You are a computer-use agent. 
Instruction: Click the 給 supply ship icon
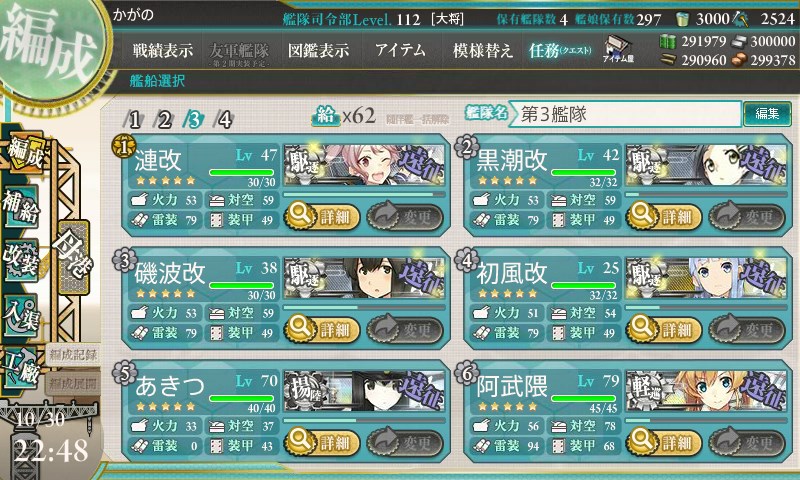tap(326, 117)
